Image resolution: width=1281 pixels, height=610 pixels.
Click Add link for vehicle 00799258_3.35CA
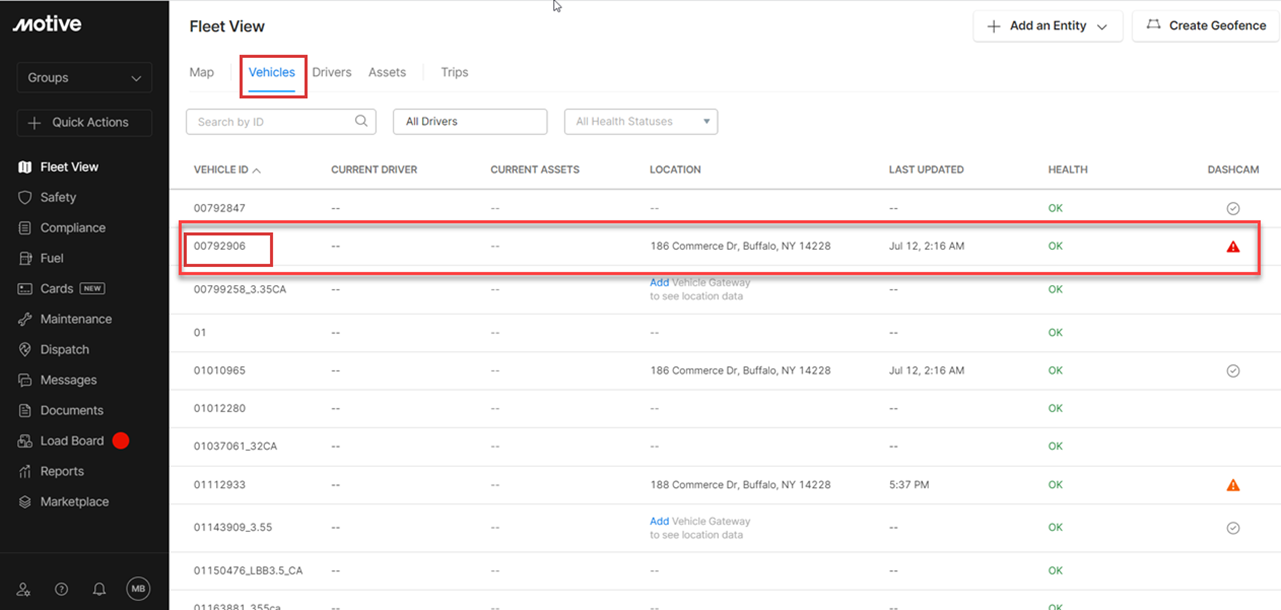point(659,283)
